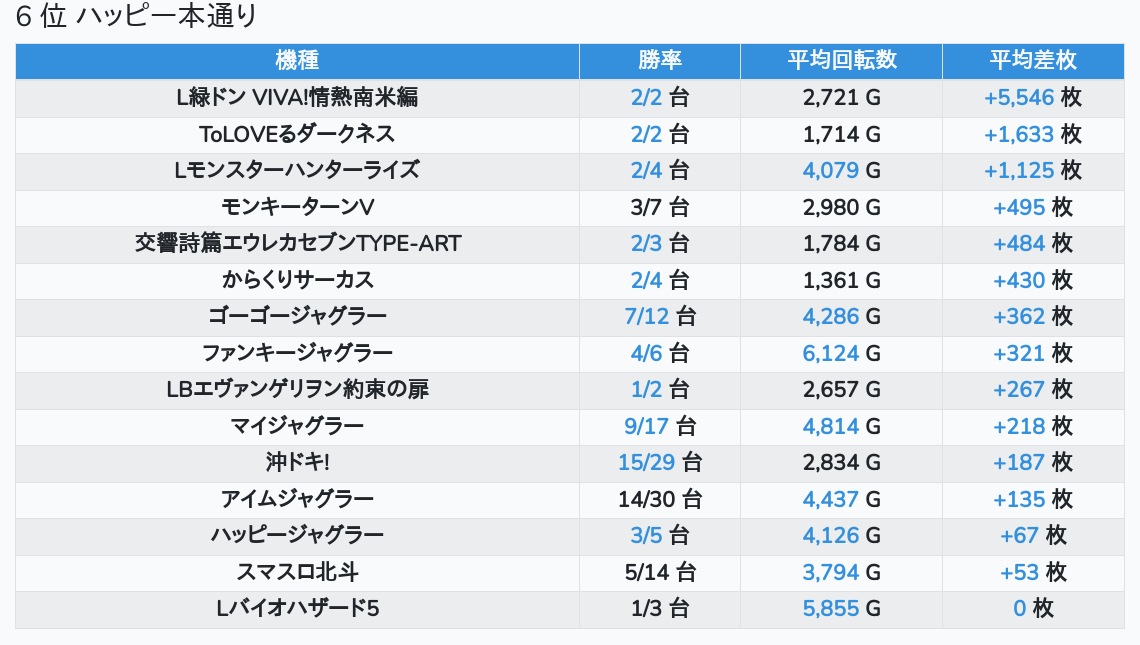Click 5,855 G for Lバイオハザード5
Screen dimensions: 1140x645
pos(841,609)
